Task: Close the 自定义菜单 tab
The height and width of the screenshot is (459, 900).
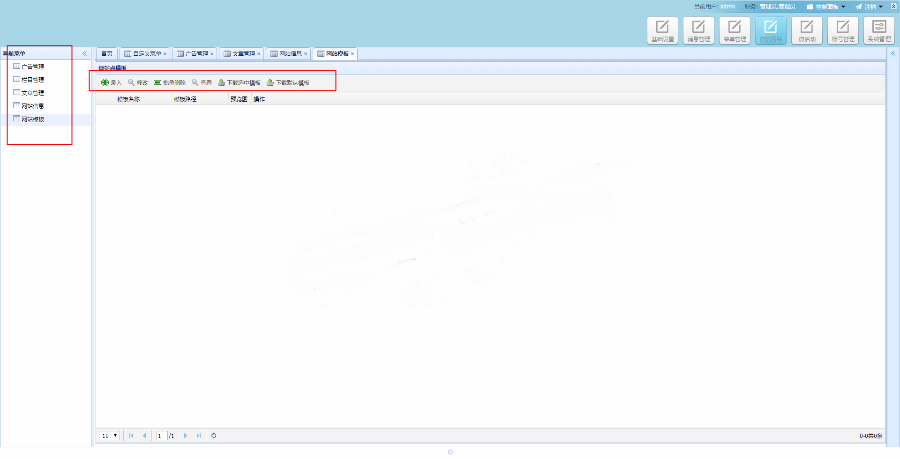Action: 165,54
